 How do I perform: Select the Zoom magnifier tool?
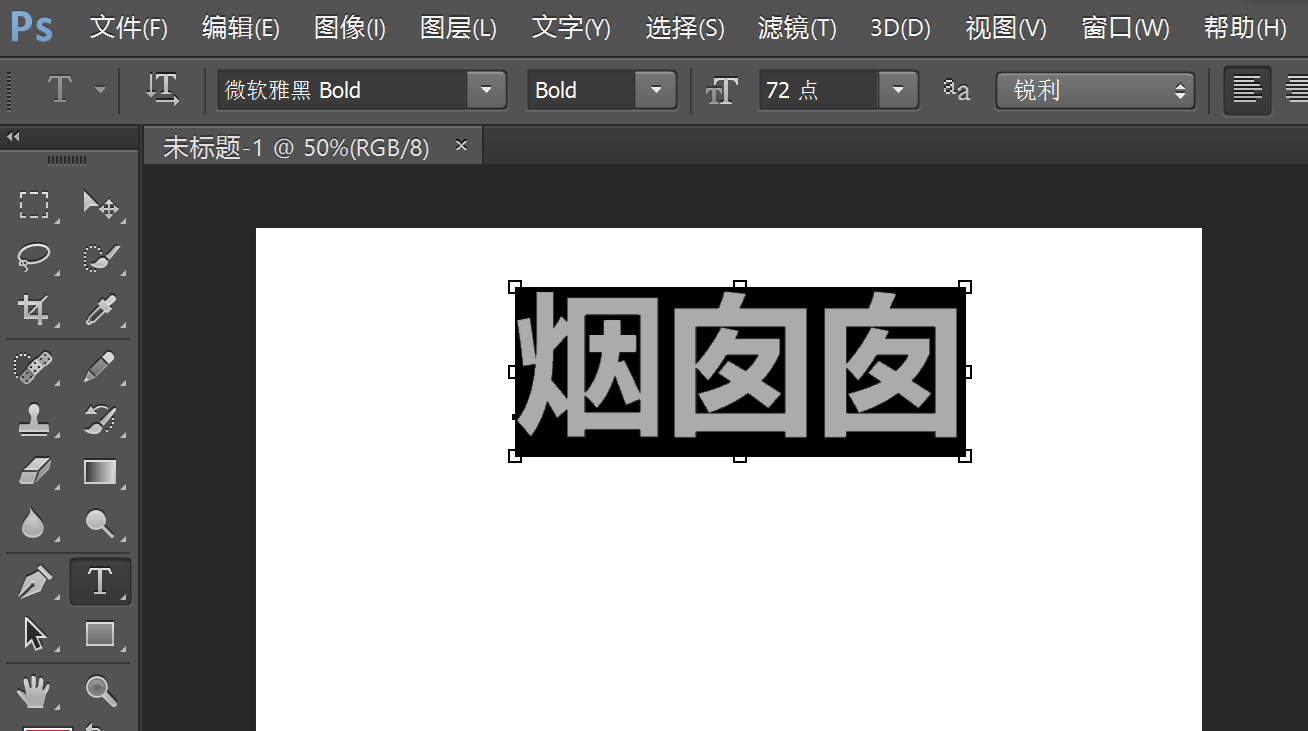pos(100,691)
